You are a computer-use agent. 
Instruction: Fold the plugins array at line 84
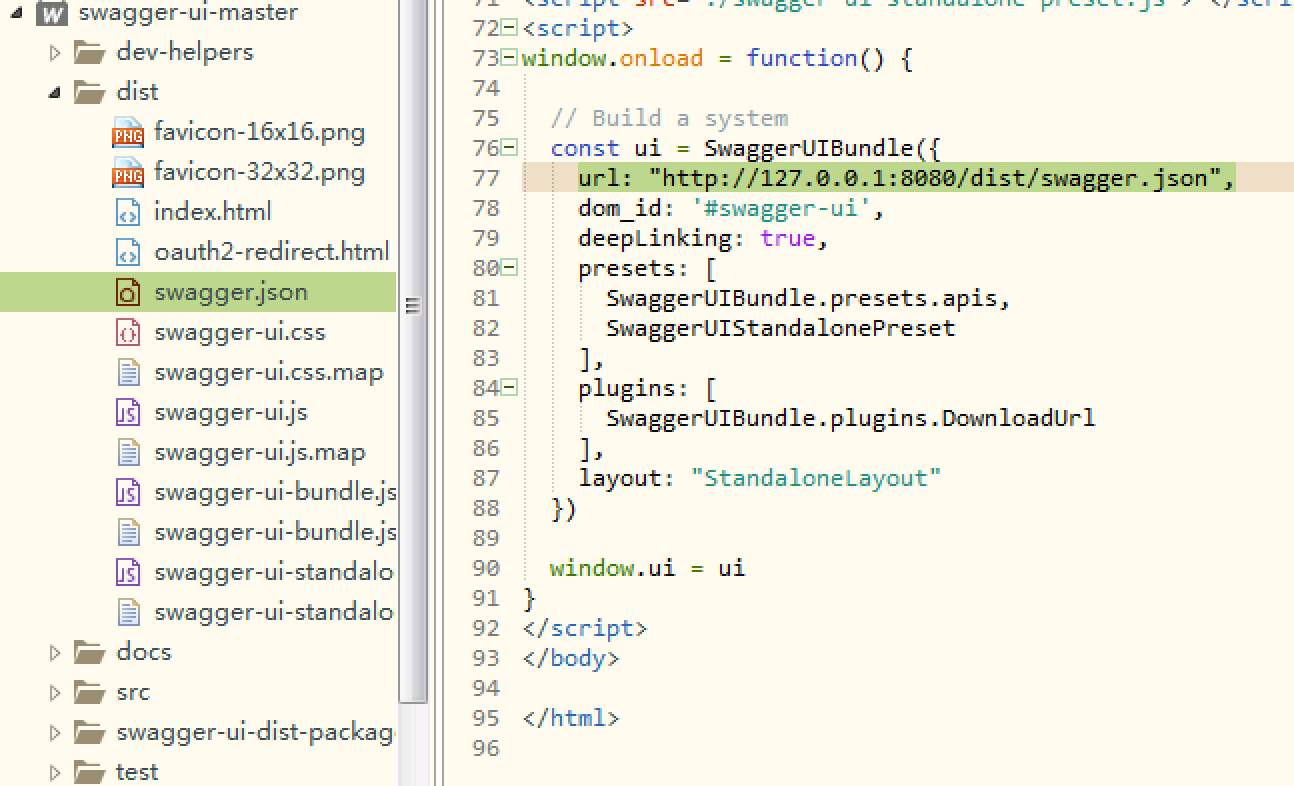509,388
